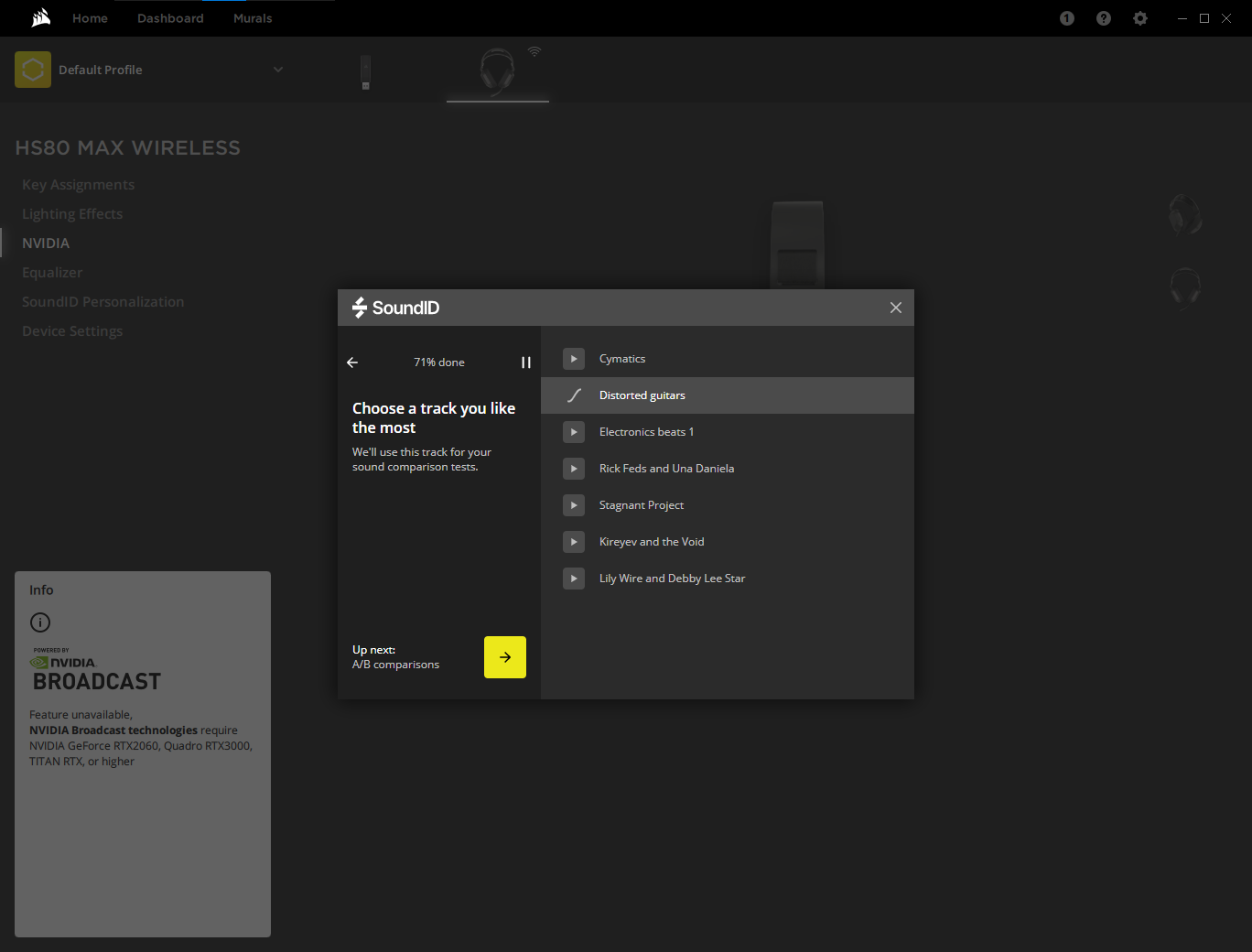Image resolution: width=1252 pixels, height=952 pixels.
Task: Open the notifications alert icon
Action: click(1067, 18)
